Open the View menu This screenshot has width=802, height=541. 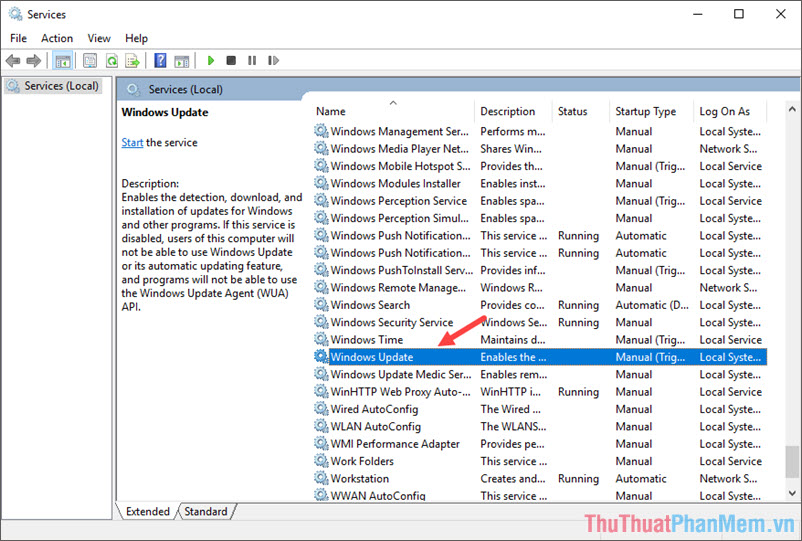coord(99,38)
